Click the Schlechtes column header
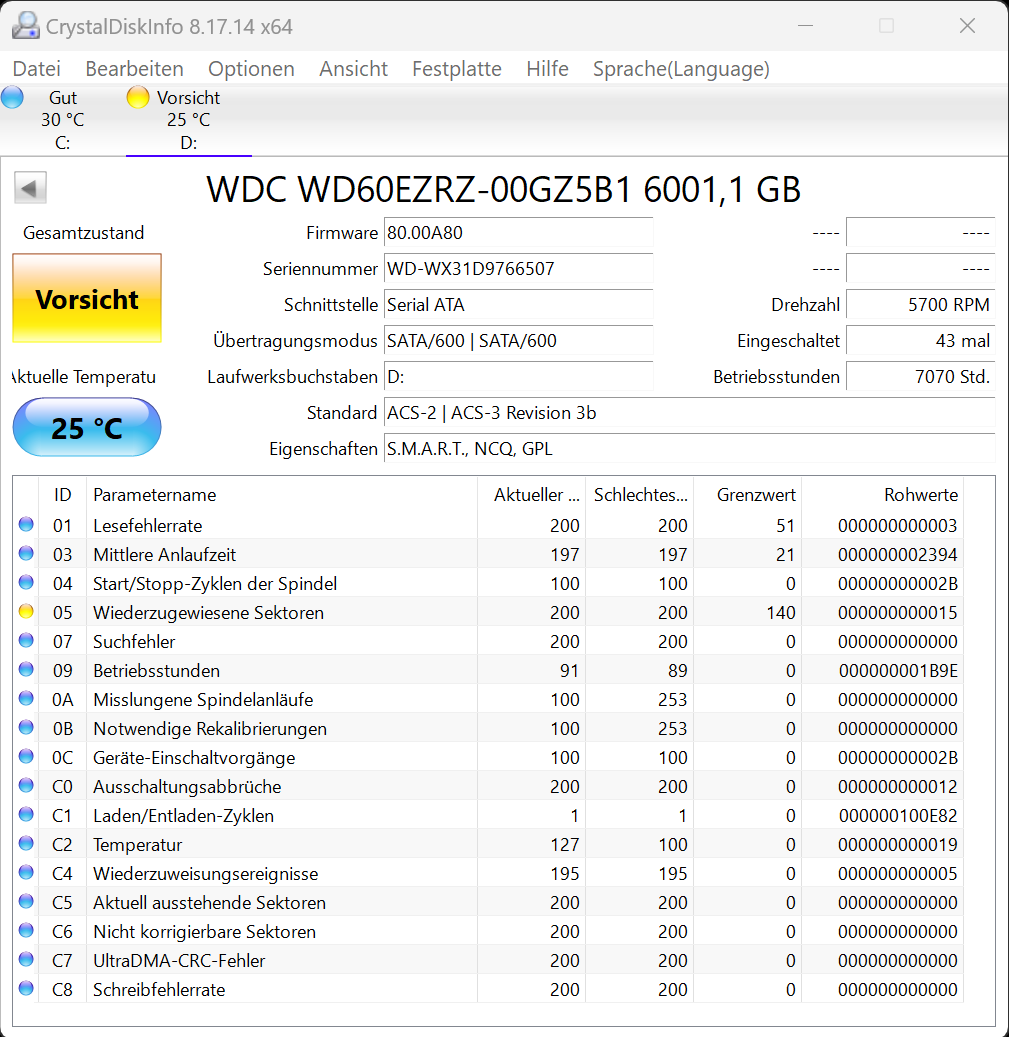The height and width of the screenshot is (1037, 1009). [x=639, y=495]
